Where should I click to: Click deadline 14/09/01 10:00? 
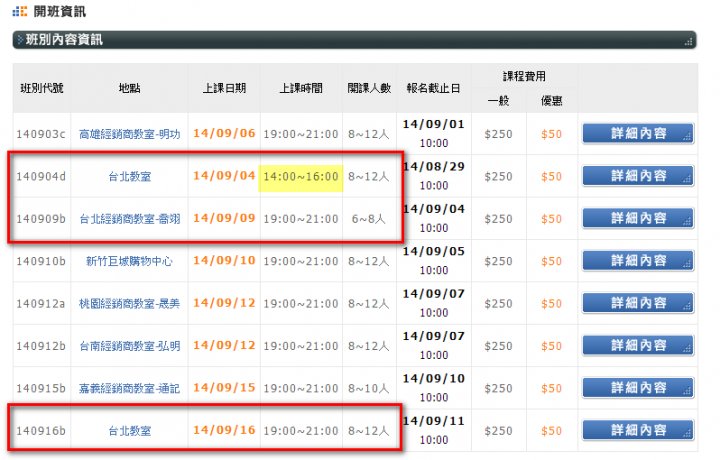(x=434, y=134)
